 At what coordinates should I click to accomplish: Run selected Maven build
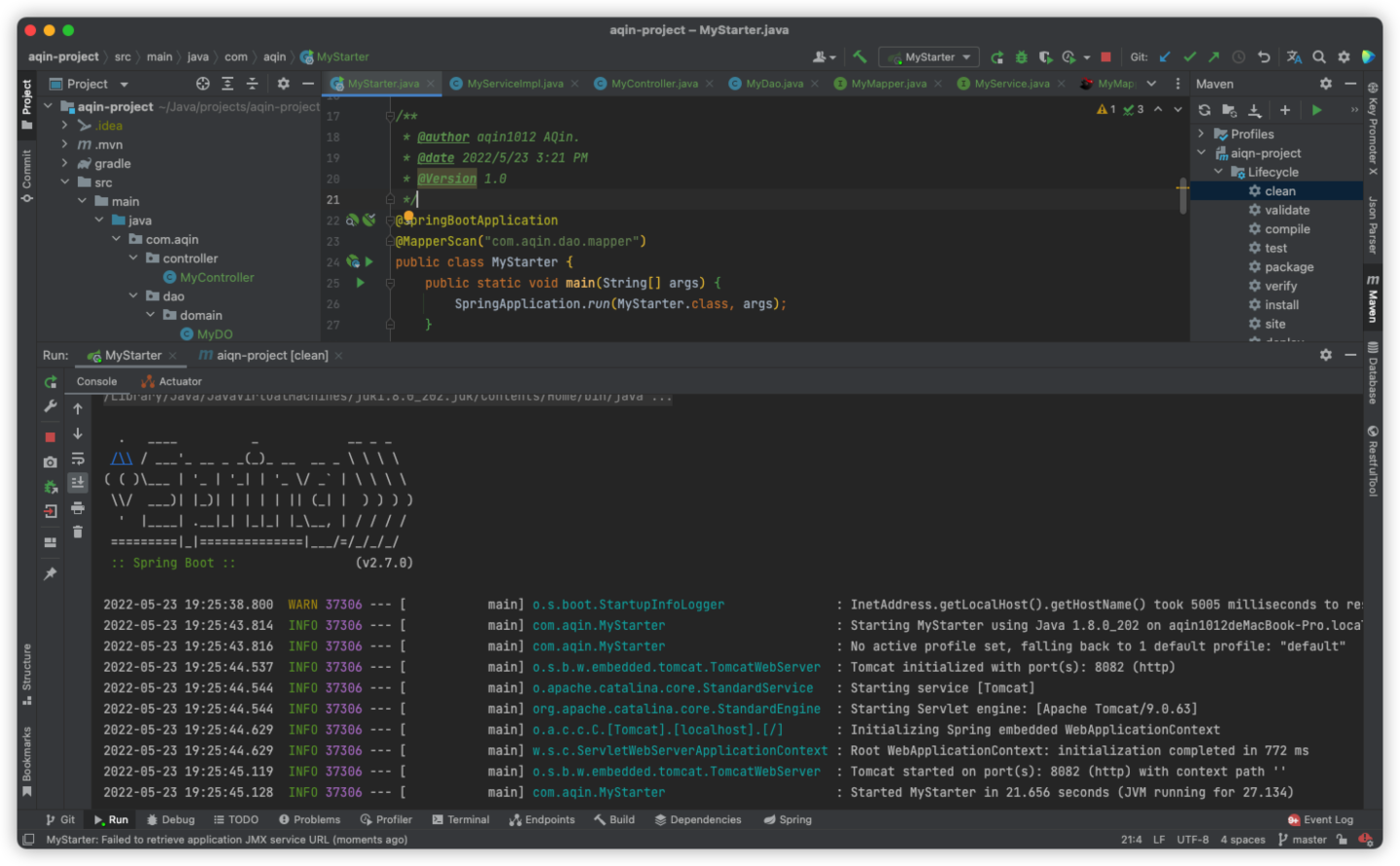1316,110
